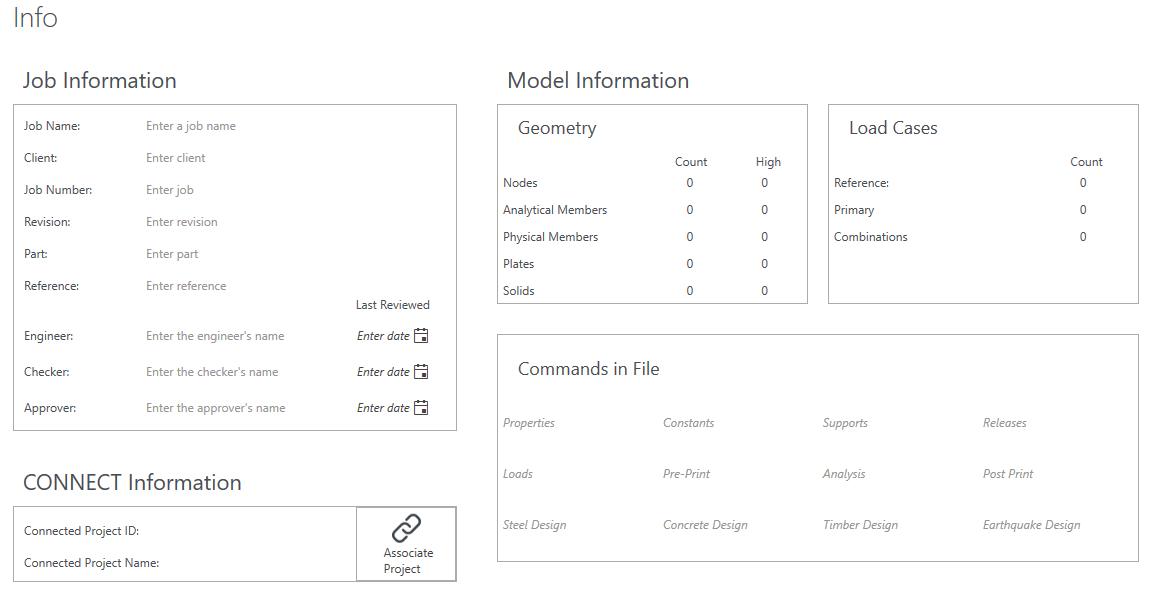The image size is (1167, 611).
Task: Click the Enter date text for Engineer
Action: pos(383,336)
